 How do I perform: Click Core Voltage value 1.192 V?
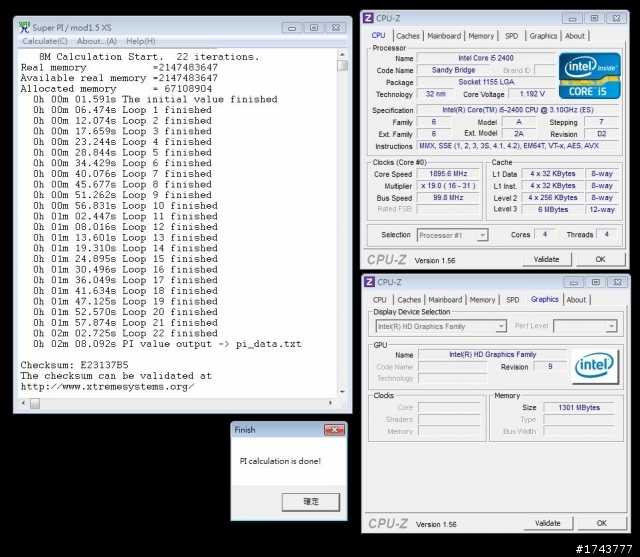[532, 94]
